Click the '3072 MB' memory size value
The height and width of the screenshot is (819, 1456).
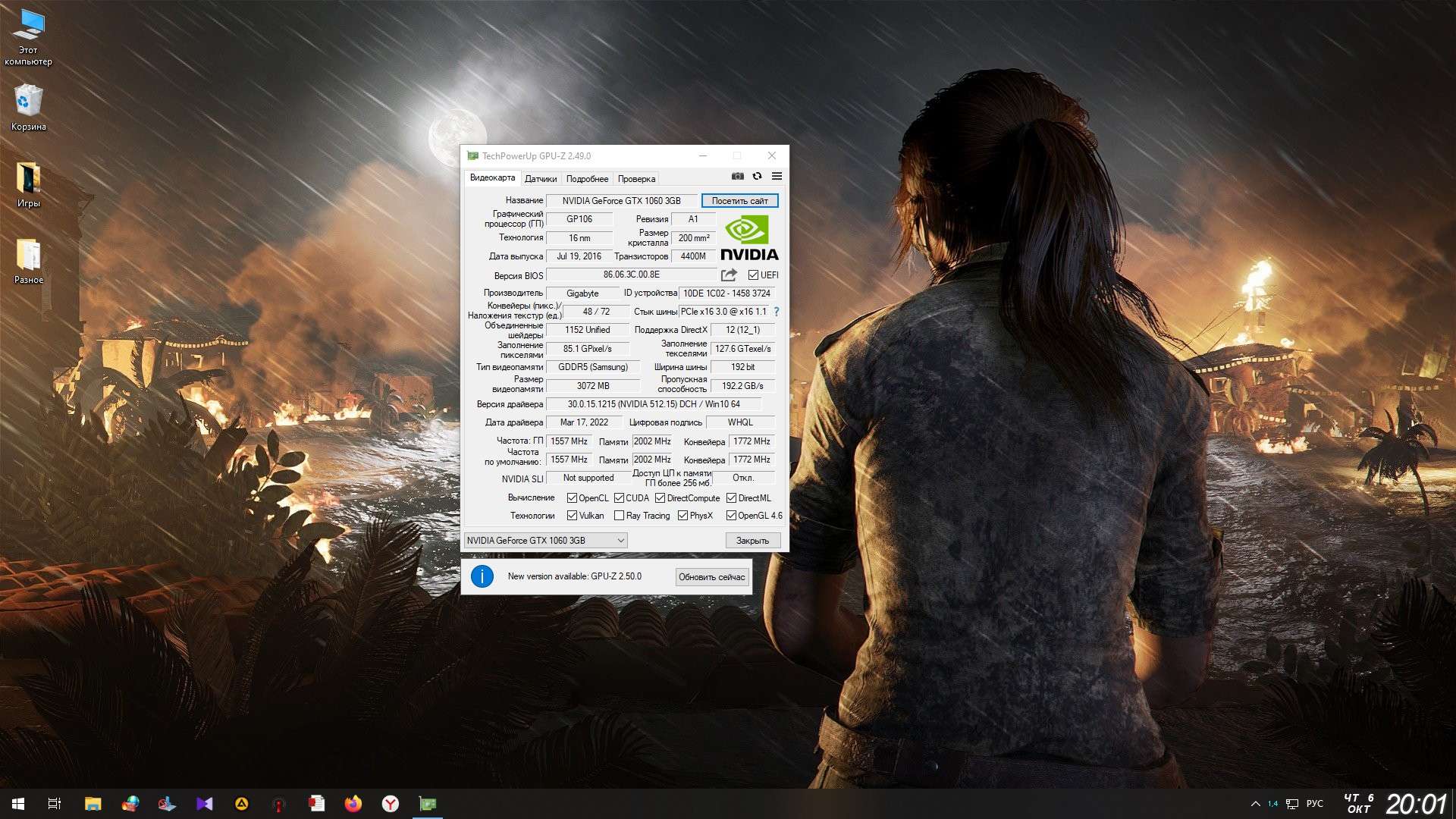tap(593, 386)
